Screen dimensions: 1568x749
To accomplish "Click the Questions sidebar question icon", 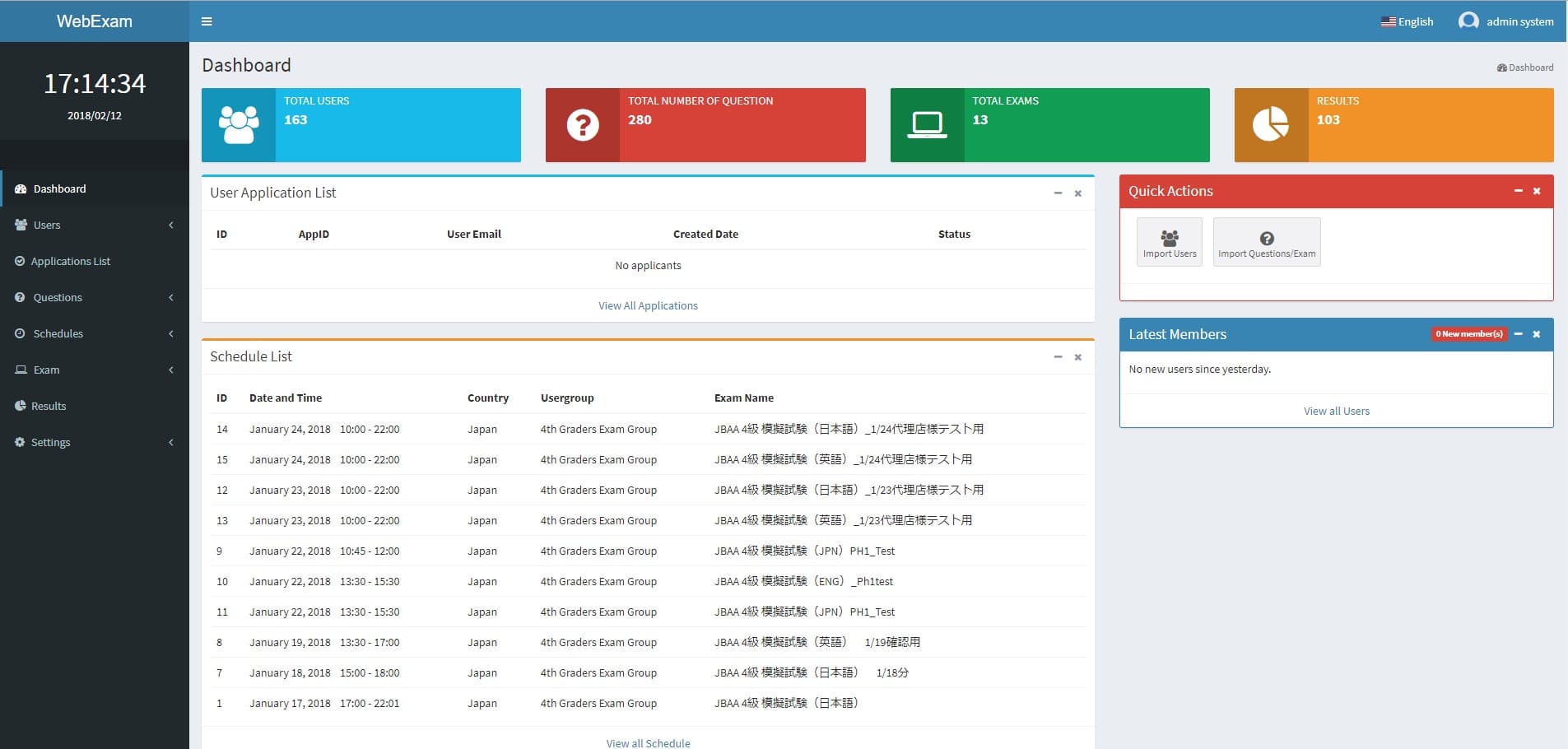I will (x=20, y=297).
